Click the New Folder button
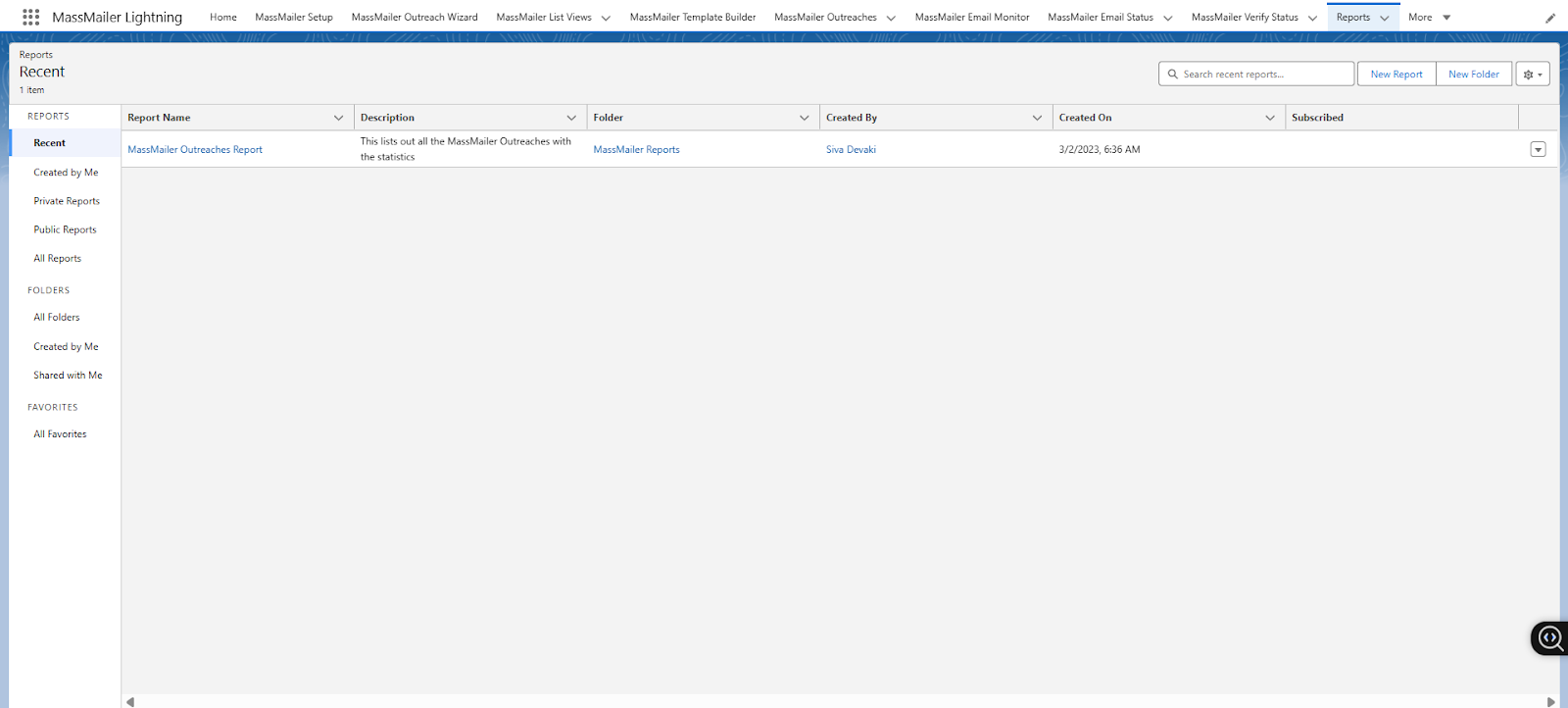 coord(1473,75)
